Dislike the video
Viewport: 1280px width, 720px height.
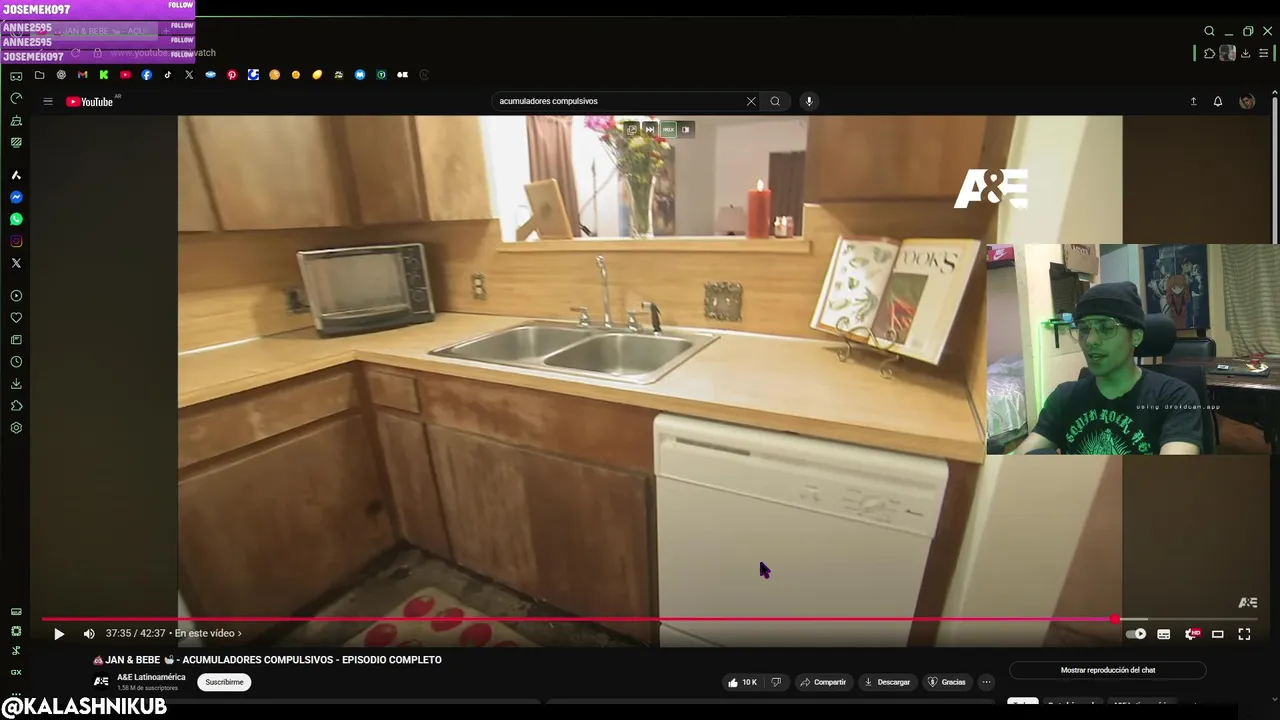tap(776, 682)
